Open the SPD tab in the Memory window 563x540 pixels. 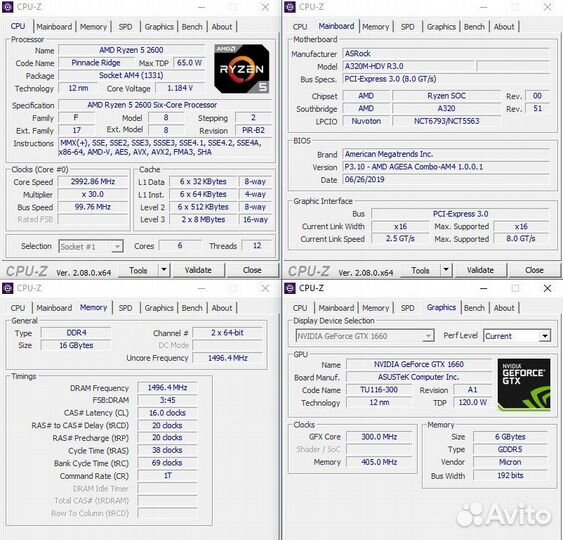pyautogui.click(x=125, y=308)
